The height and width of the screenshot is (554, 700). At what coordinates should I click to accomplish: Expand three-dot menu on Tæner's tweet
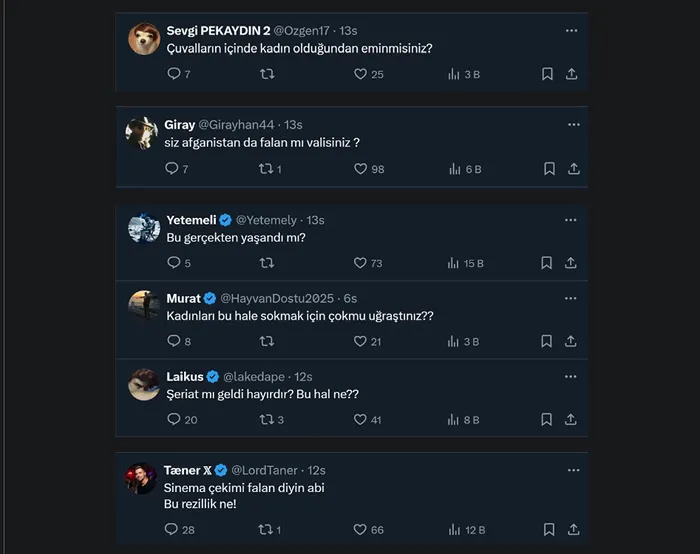click(572, 469)
